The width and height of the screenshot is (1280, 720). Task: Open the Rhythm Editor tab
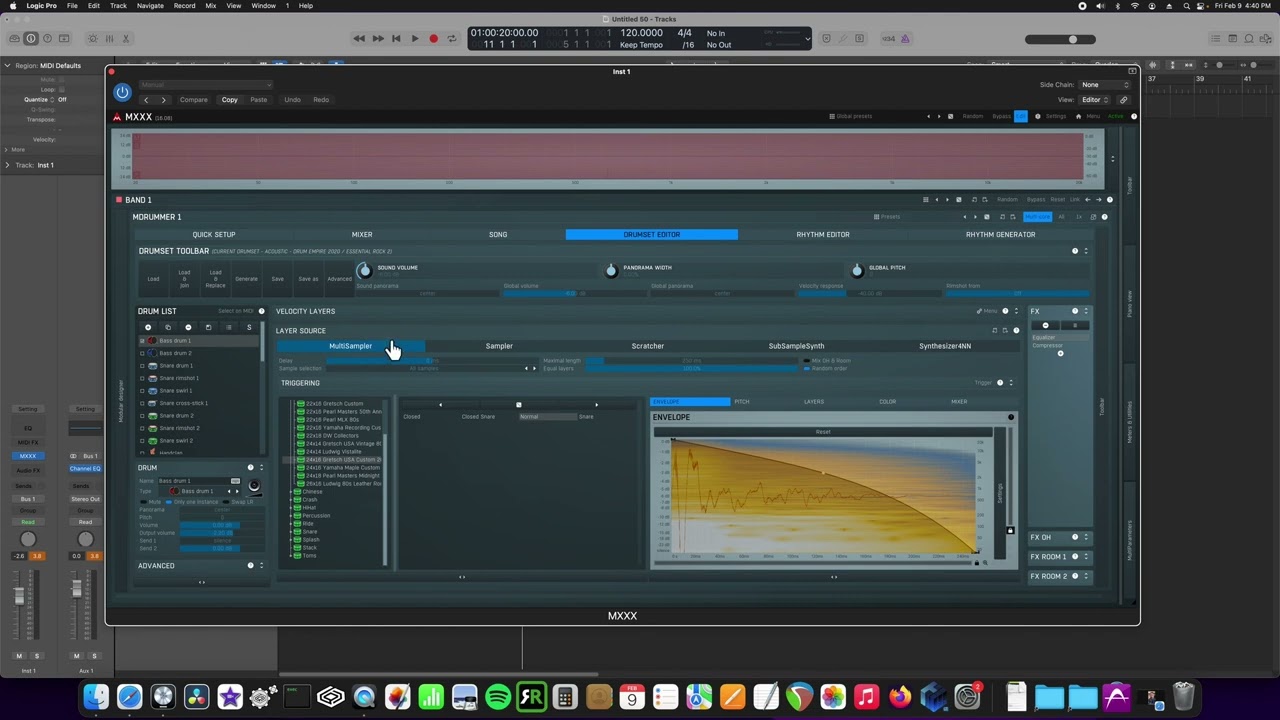pos(823,235)
